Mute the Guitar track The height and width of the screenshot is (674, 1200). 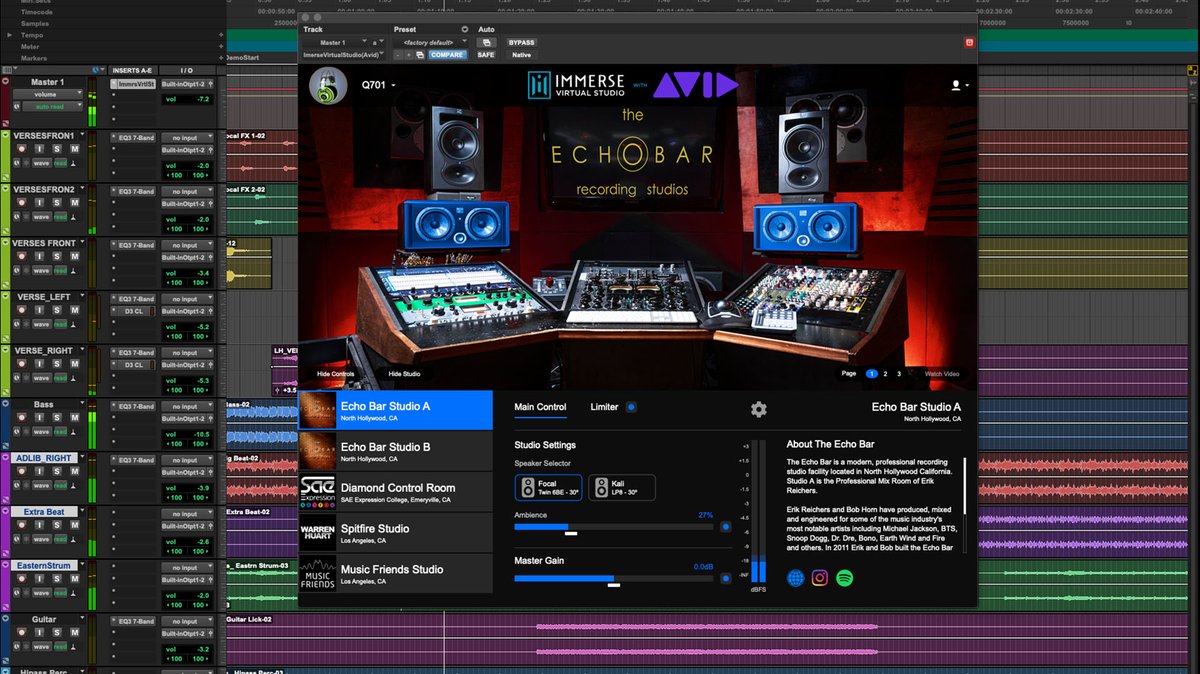[x=75, y=635]
